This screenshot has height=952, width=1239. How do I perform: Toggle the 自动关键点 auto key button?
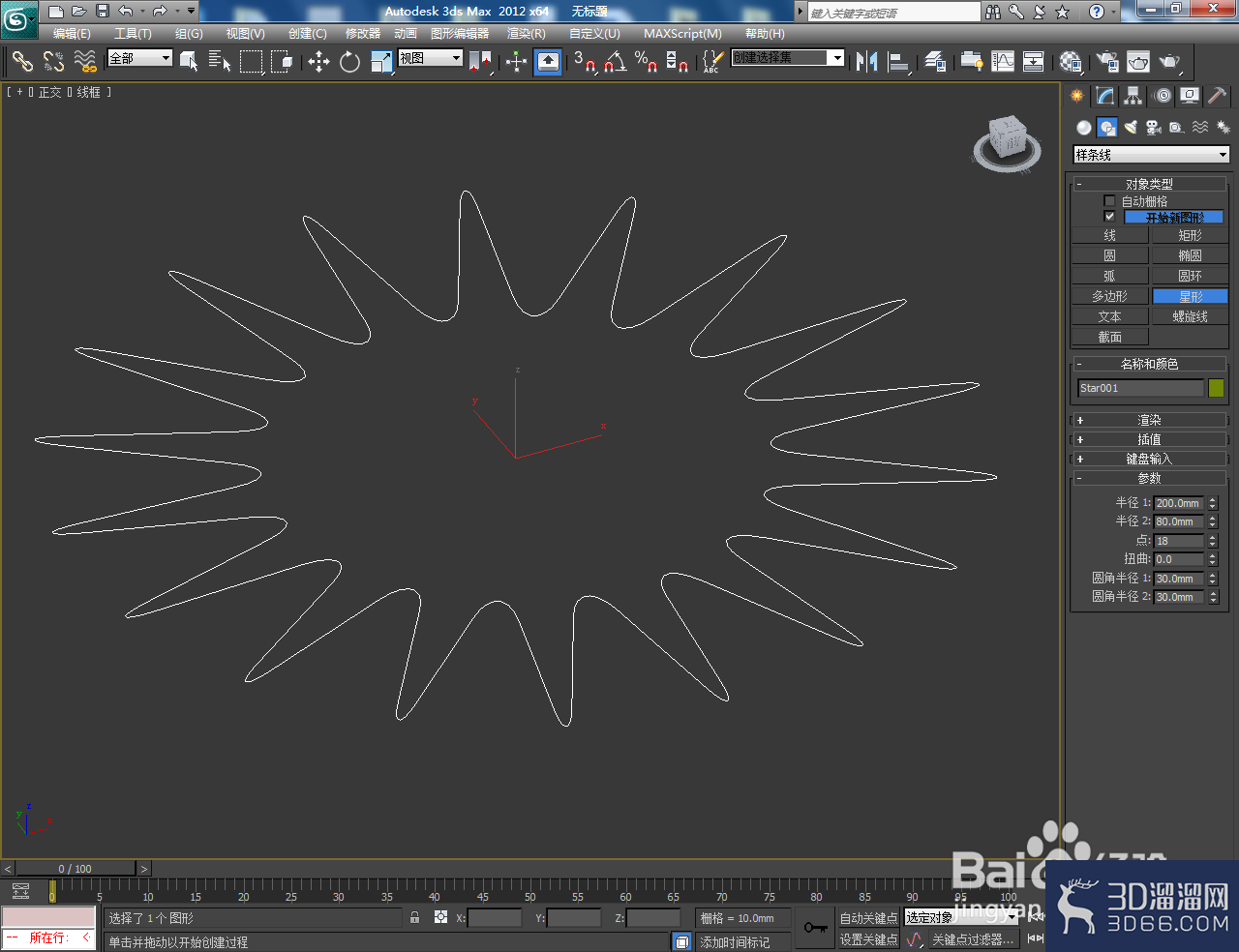(x=868, y=918)
